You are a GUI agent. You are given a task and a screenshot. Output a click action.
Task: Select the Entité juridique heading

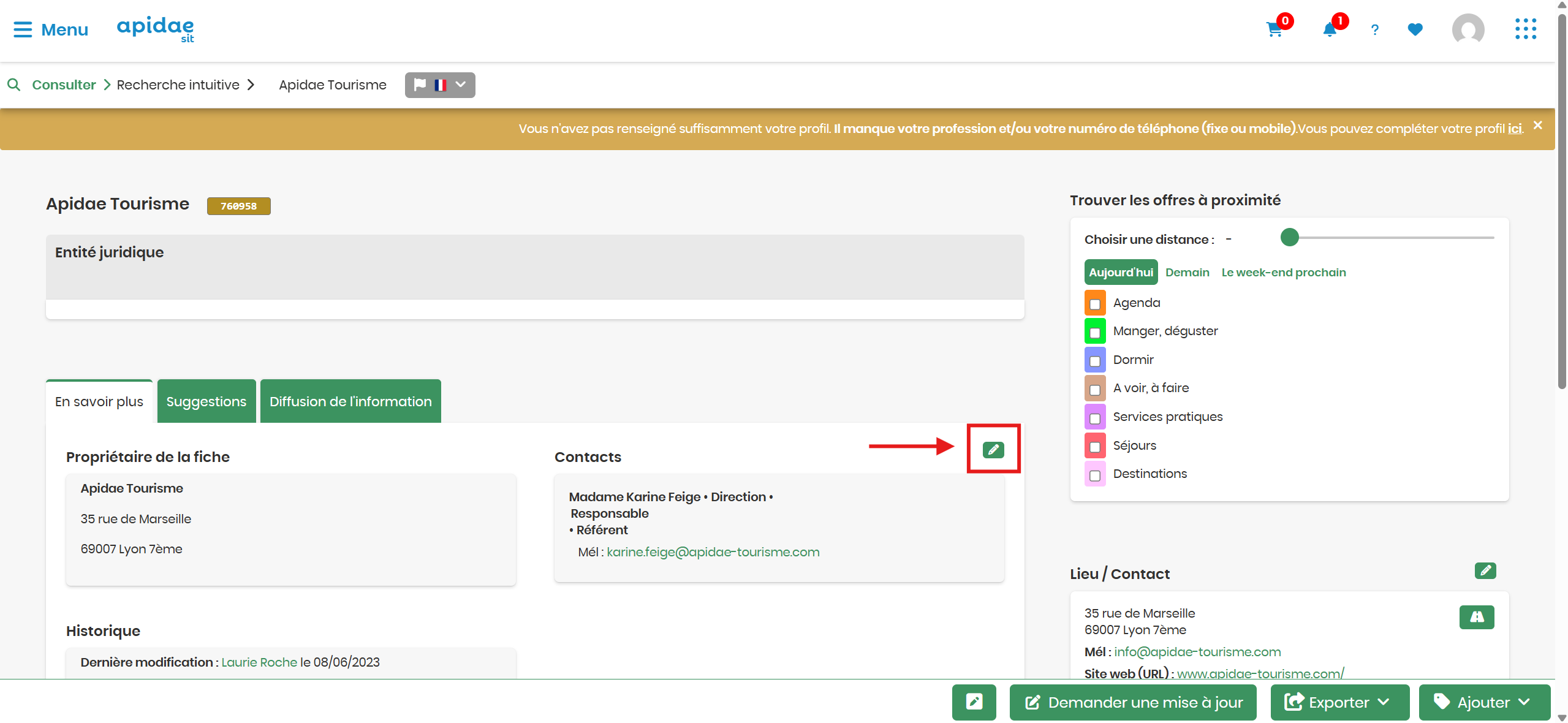110,252
